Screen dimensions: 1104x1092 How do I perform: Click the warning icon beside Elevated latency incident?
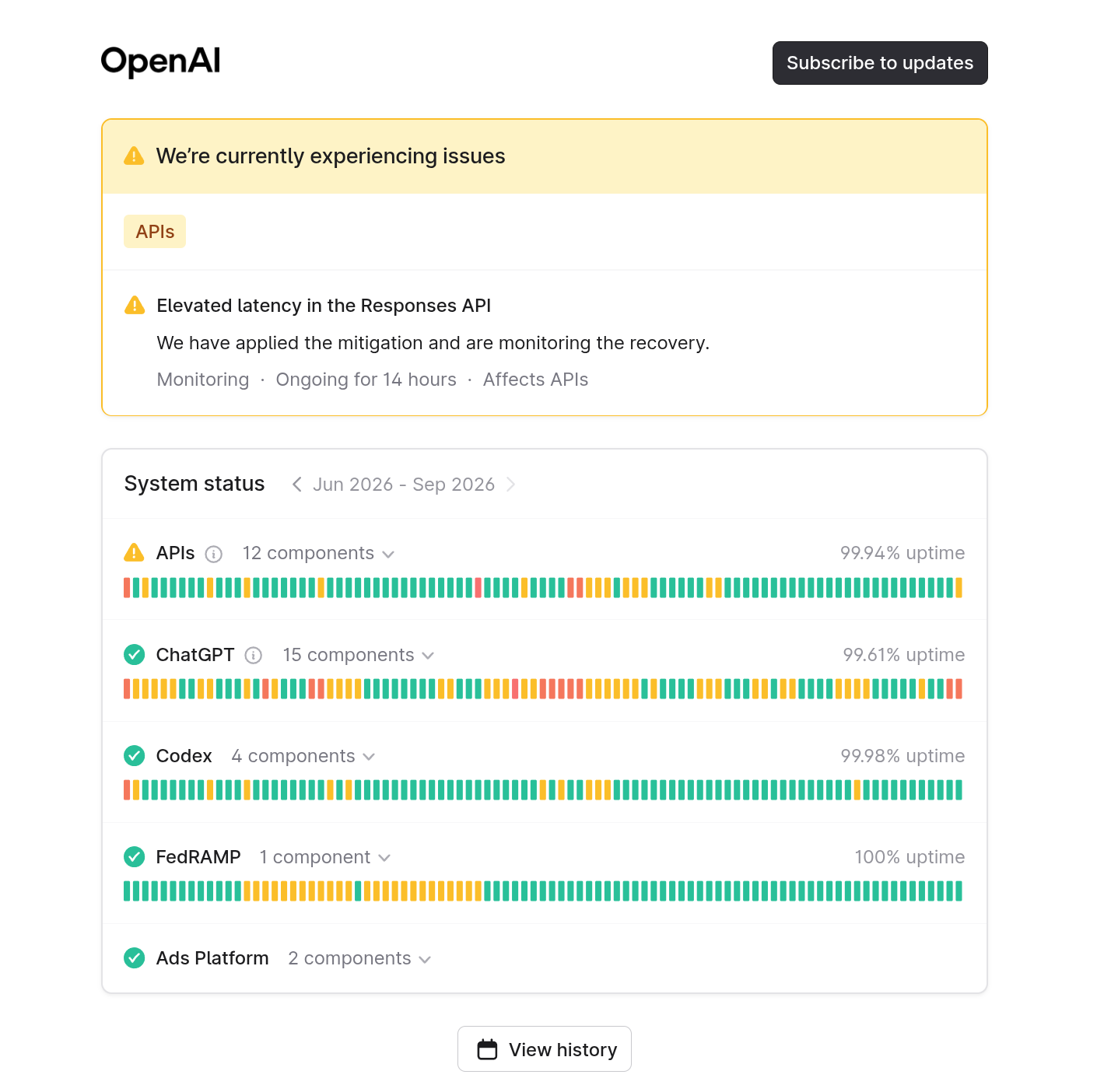tap(135, 305)
